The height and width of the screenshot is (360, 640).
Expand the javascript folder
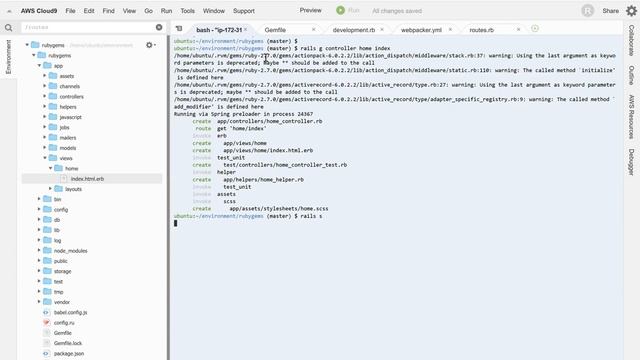(45, 117)
